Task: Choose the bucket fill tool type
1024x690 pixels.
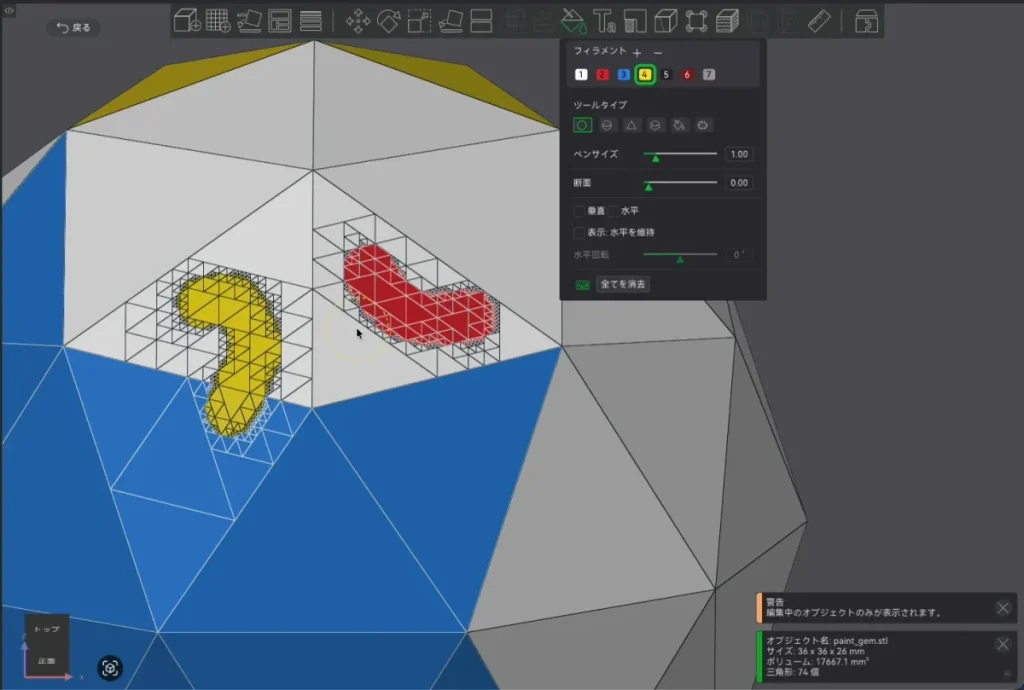Action: pos(679,125)
